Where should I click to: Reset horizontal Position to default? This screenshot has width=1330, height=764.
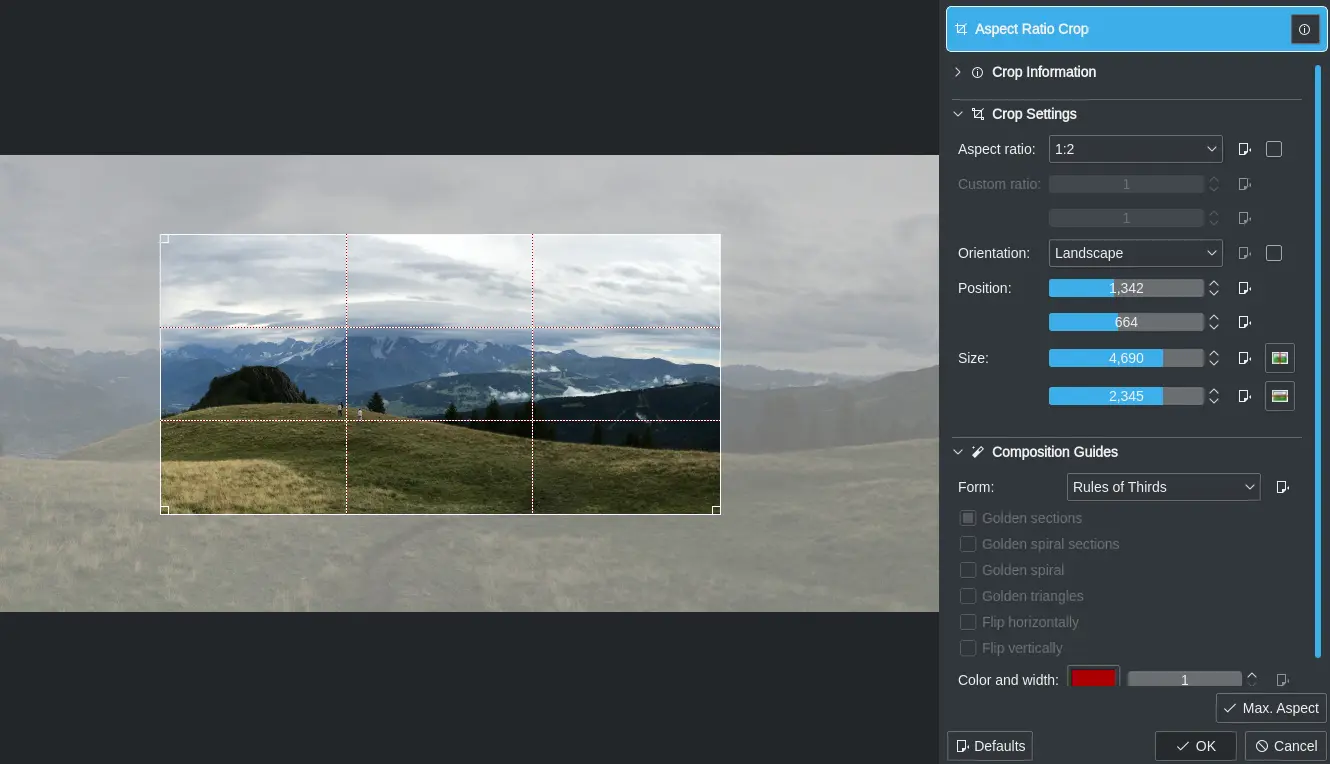[1244, 288]
